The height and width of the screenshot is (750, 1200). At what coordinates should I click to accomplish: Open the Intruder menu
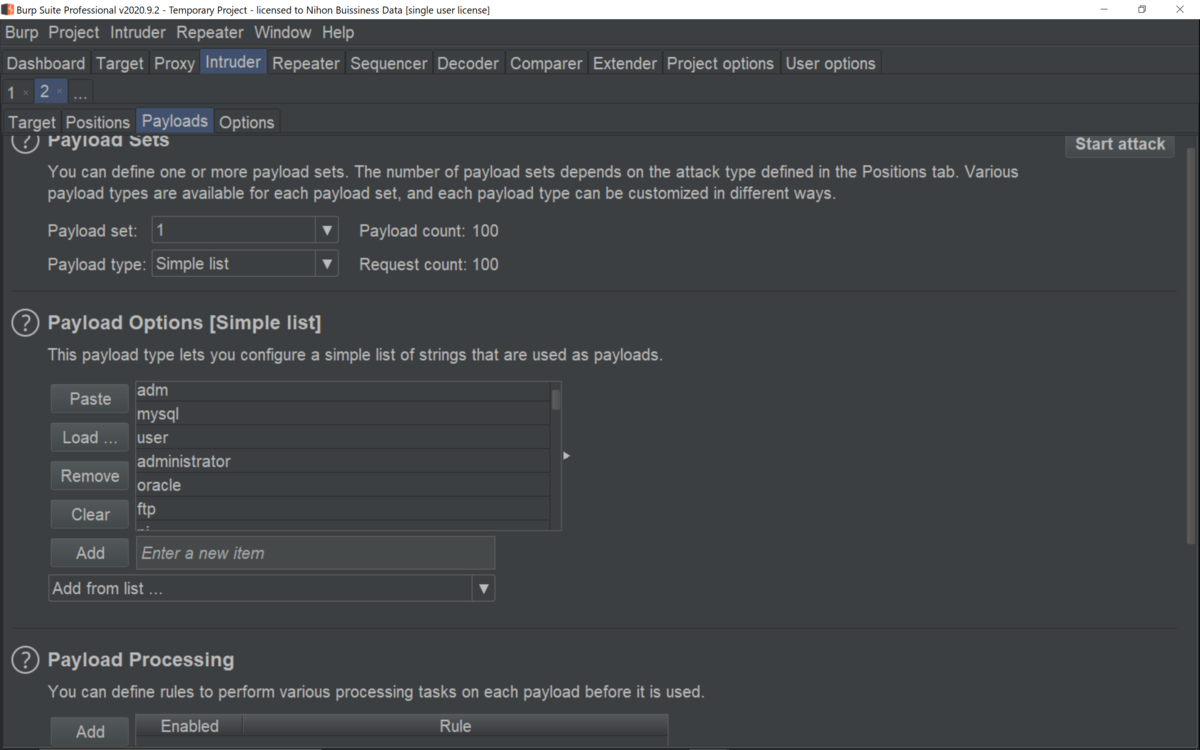click(138, 32)
